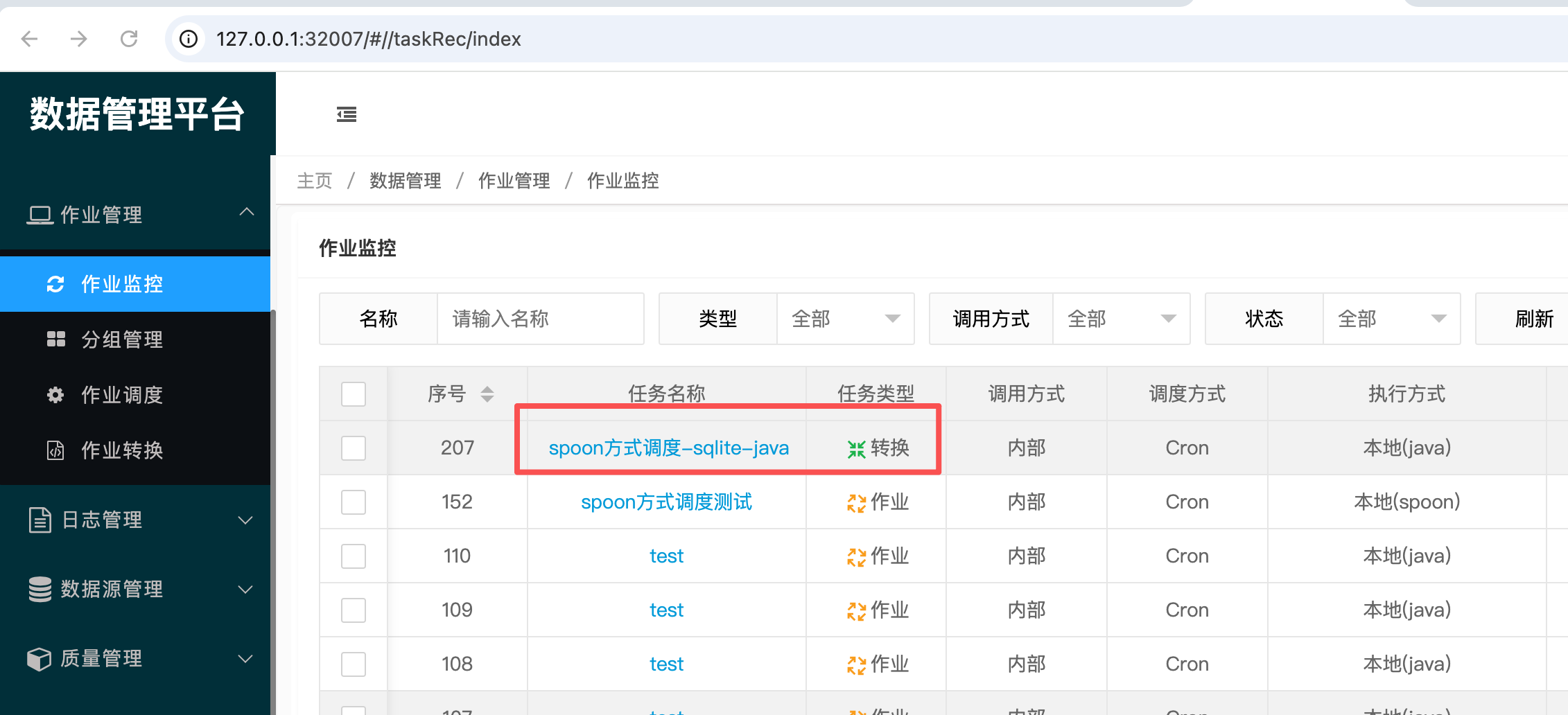1568x715 pixels.
Task: Collapse the 作业管理 menu chevron
Action: coord(246,212)
